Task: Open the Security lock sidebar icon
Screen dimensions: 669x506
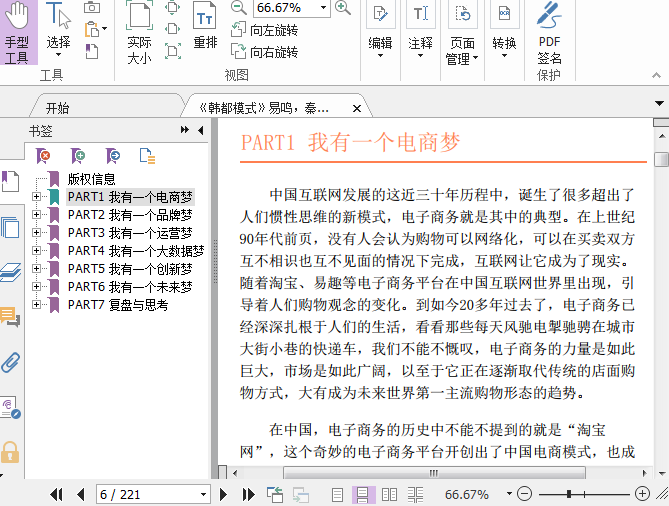Action: tap(10, 452)
